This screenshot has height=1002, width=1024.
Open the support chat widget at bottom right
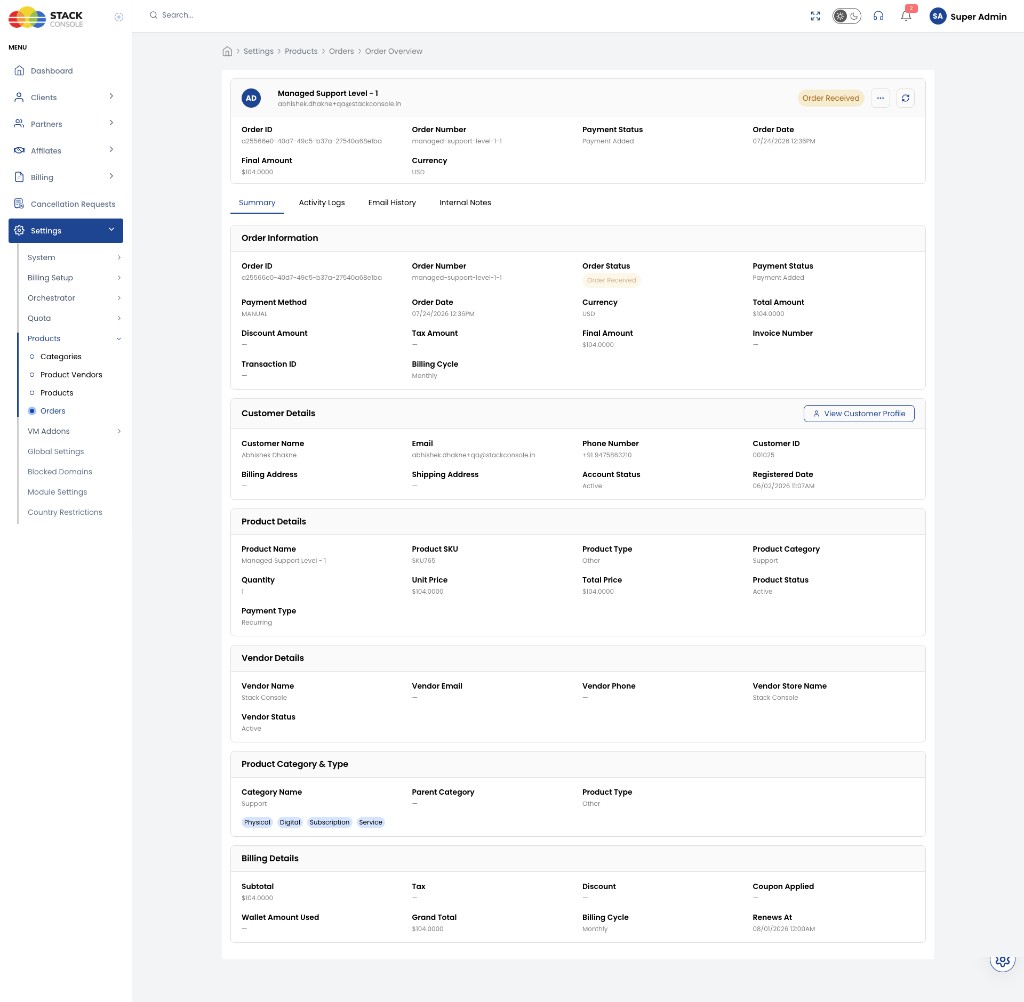[1002, 960]
